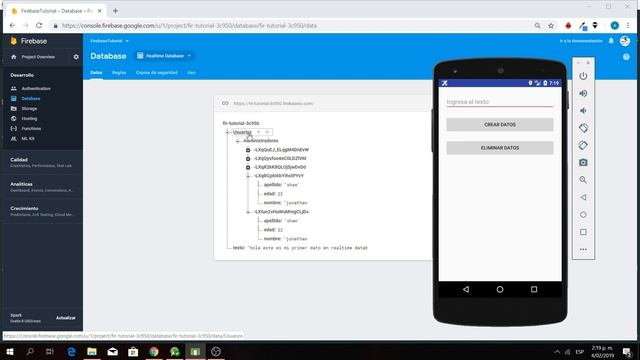Collapse the -LXqRCp child node
This screenshot has height=360, width=640.
click(248, 176)
